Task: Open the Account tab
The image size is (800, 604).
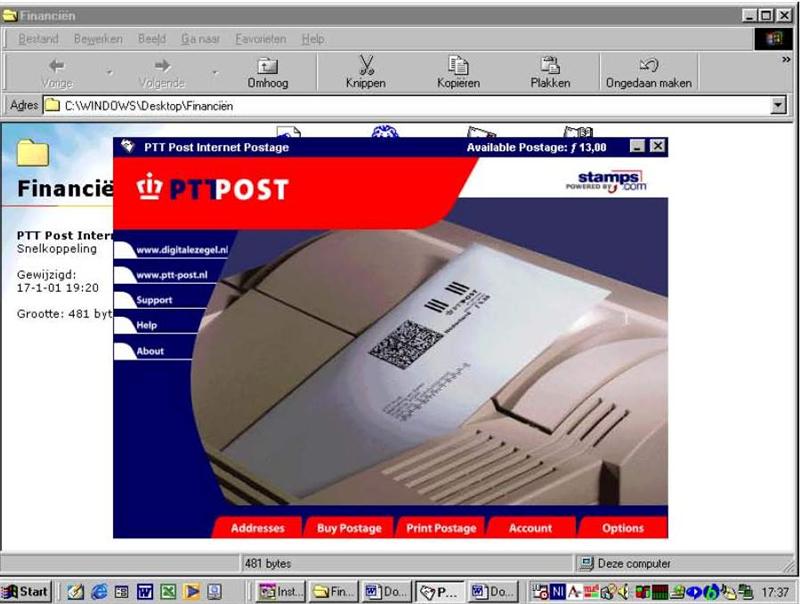Action: [531, 528]
